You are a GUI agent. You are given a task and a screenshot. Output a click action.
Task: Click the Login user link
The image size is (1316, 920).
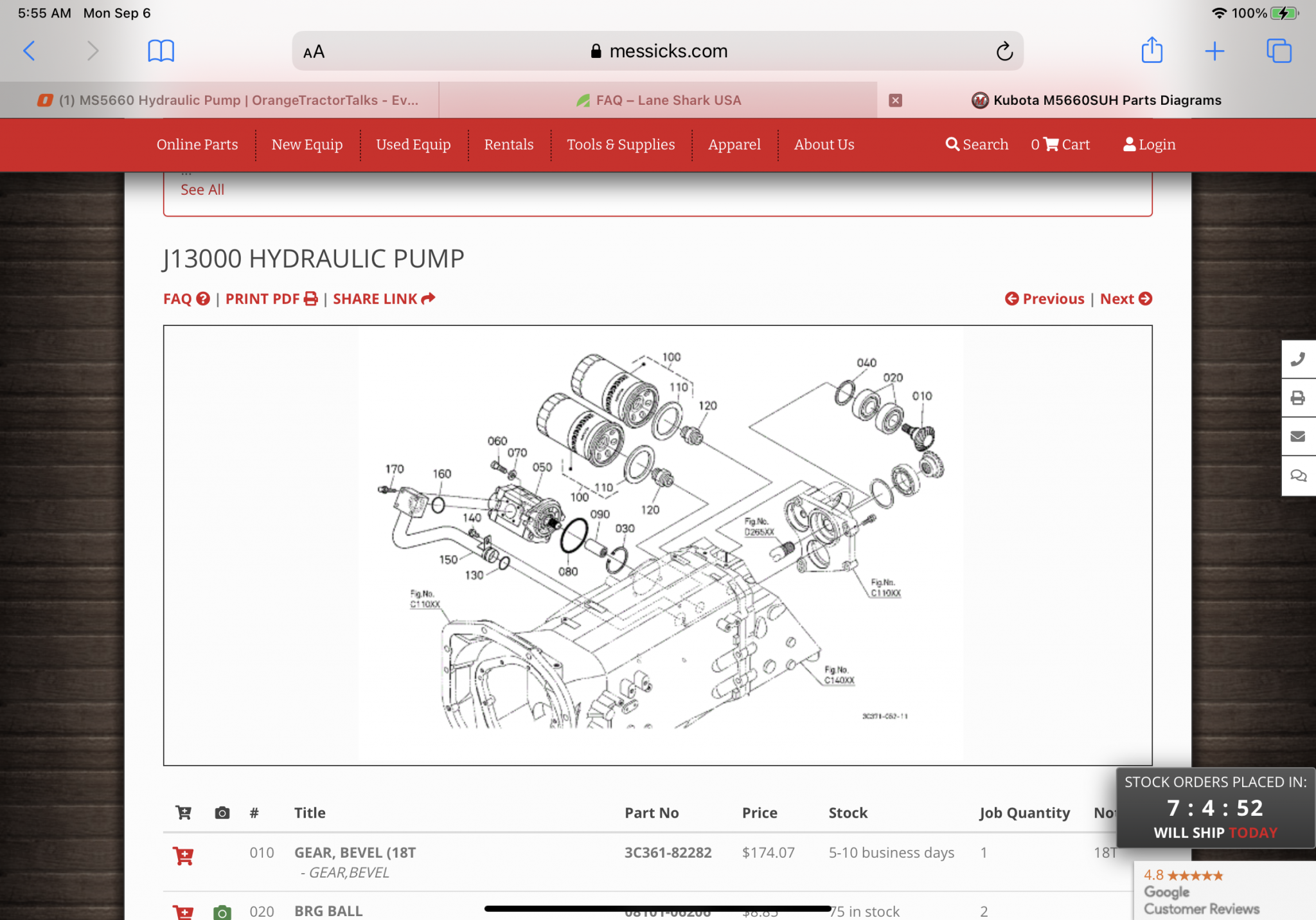coord(1150,145)
